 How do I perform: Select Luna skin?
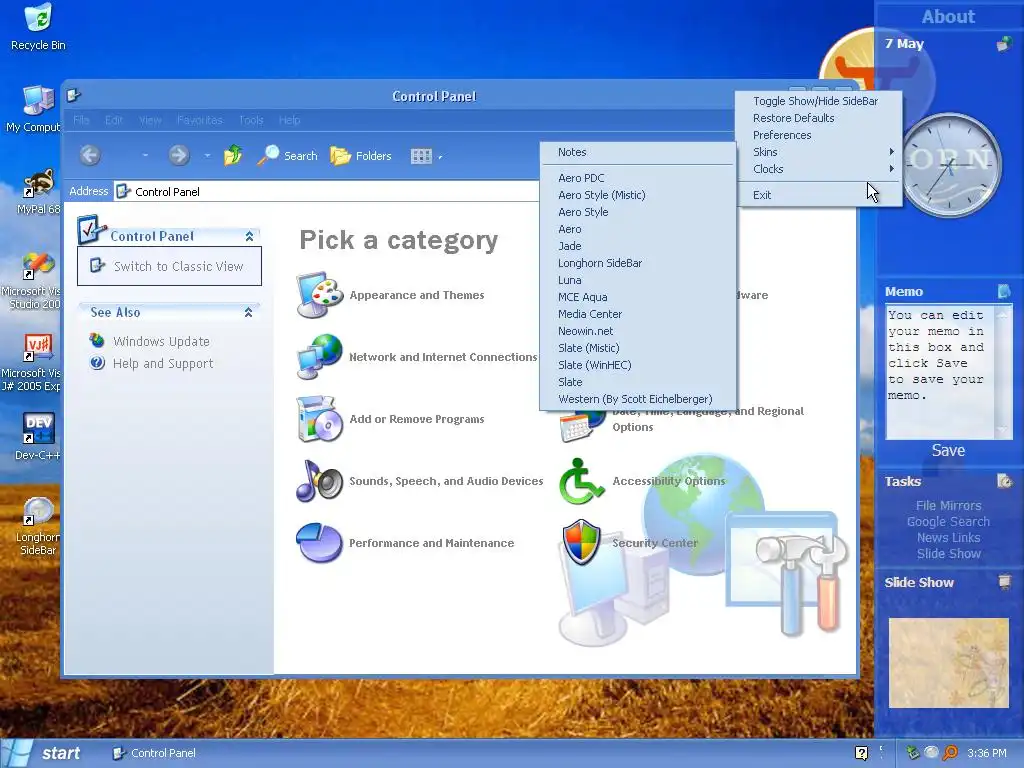pyautogui.click(x=638, y=280)
